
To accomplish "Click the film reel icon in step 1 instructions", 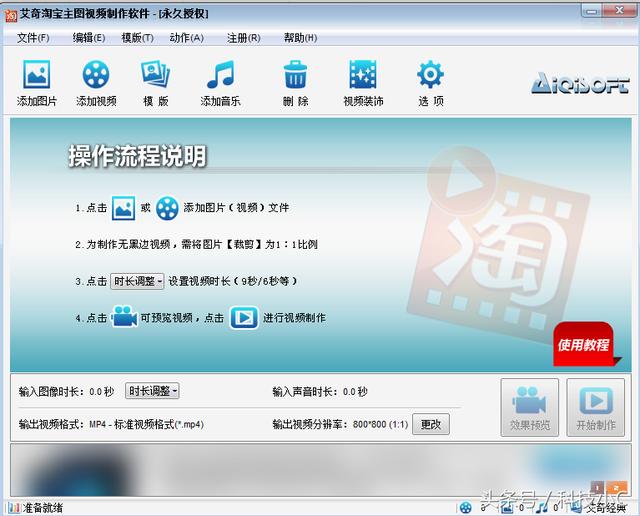I will tap(167, 208).
